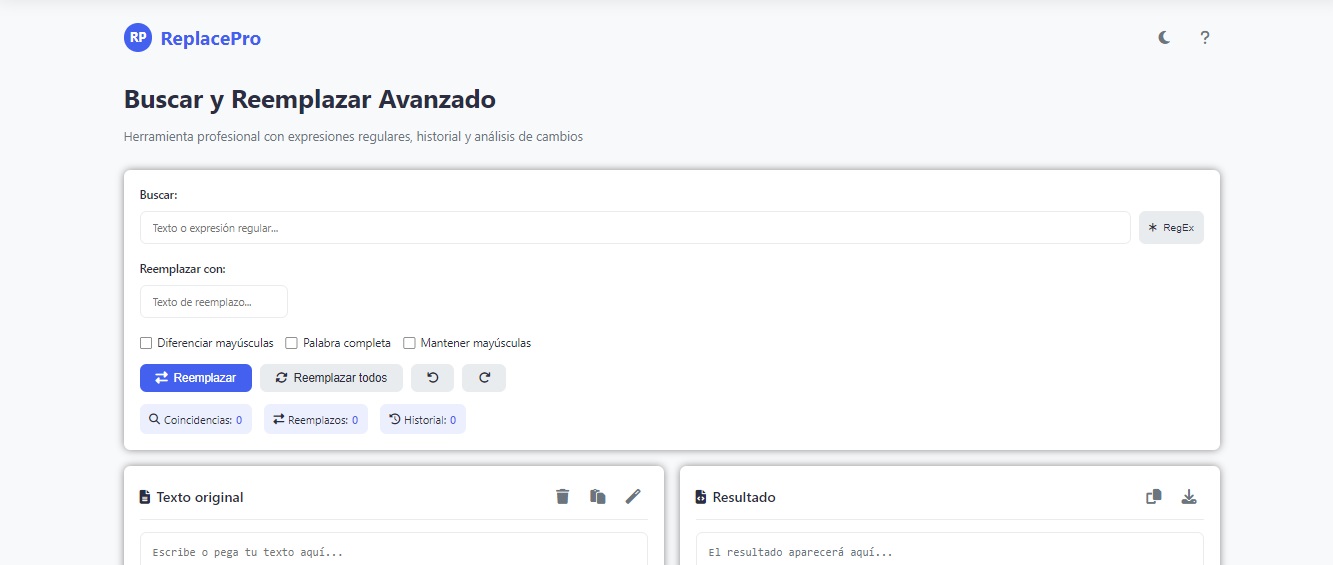
Task: Paste into original text with the clipboard icon
Action: [598, 496]
